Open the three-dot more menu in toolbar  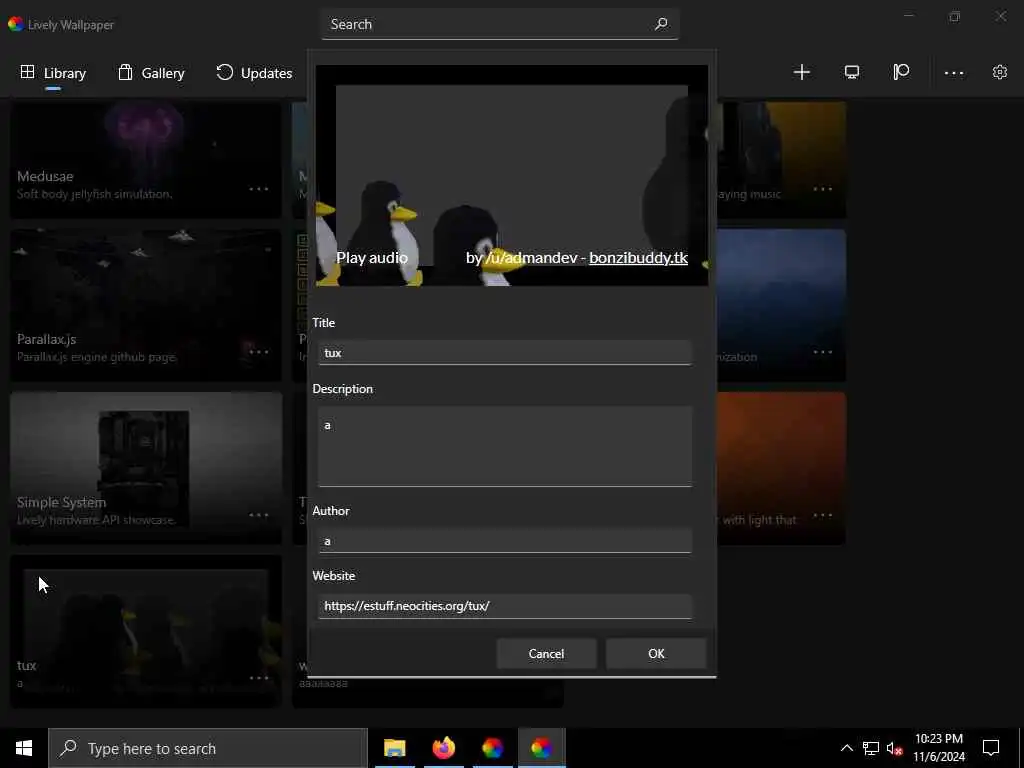(x=953, y=73)
